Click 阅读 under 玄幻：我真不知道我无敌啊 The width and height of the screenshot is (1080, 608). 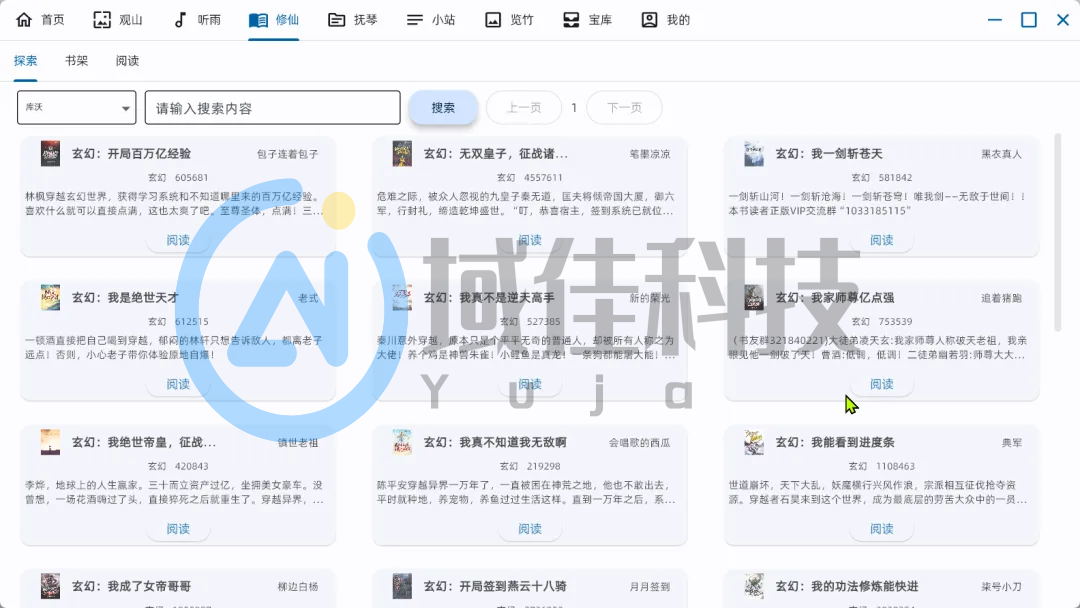tap(530, 529)
